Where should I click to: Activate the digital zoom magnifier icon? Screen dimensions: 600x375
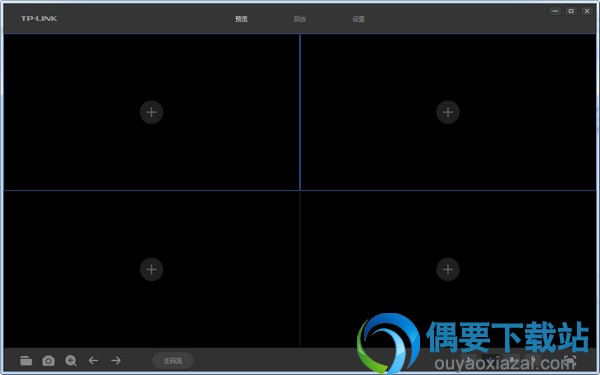[71, 360]
